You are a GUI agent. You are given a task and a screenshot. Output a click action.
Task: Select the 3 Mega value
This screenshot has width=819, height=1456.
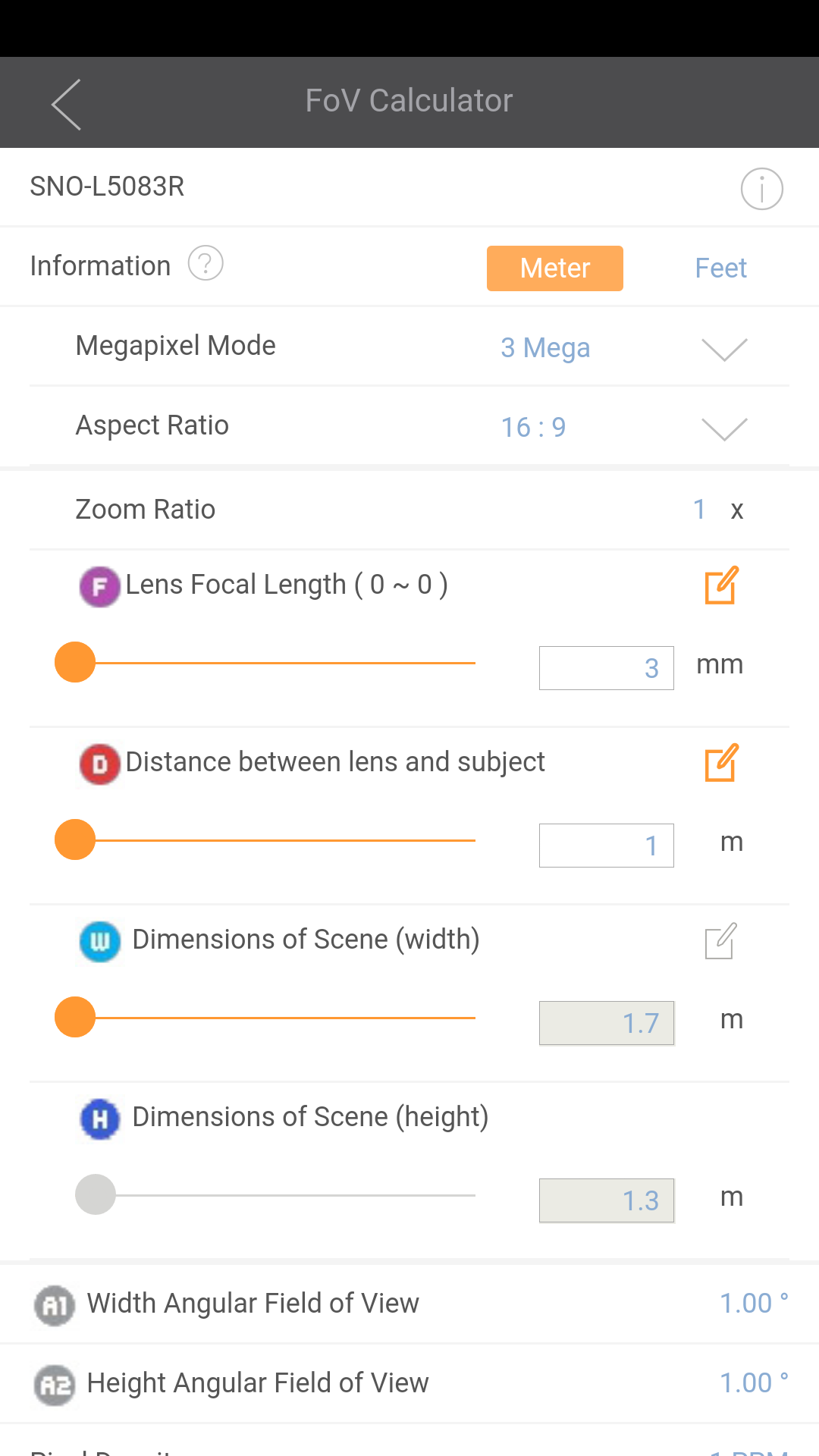click(545, 348)
